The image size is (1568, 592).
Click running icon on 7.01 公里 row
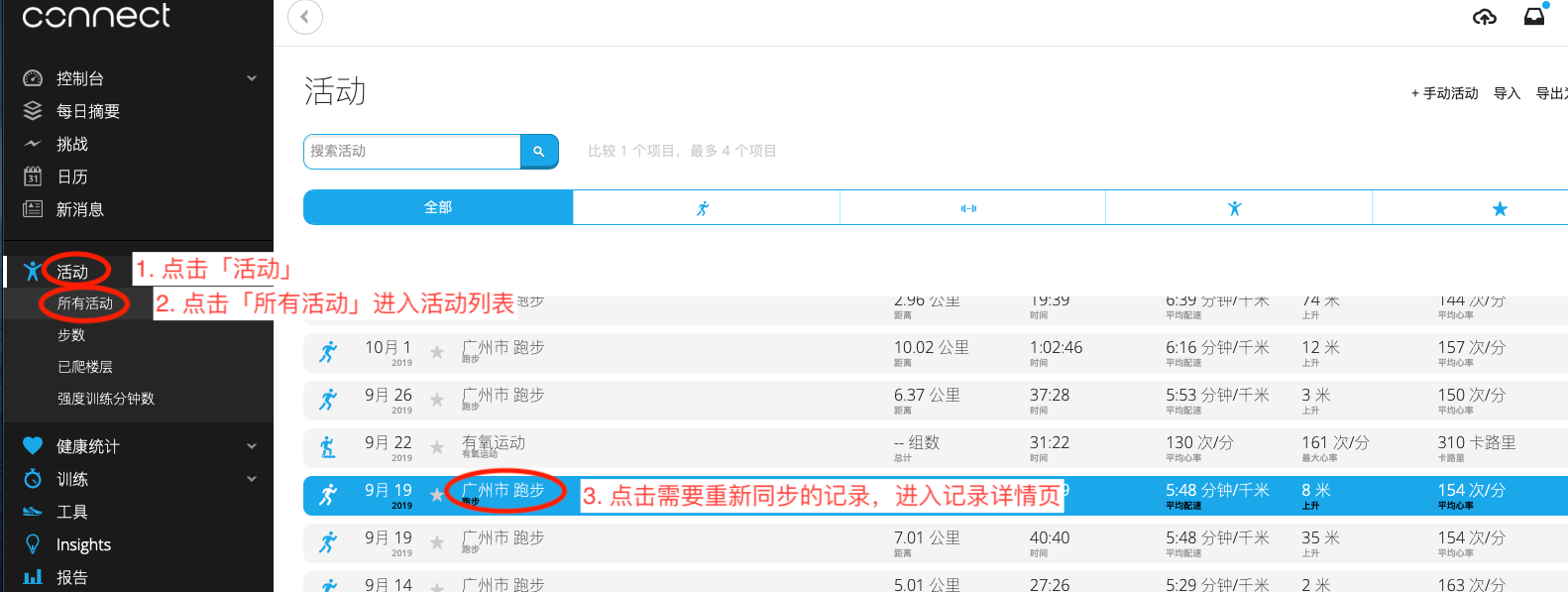(328, 542)
